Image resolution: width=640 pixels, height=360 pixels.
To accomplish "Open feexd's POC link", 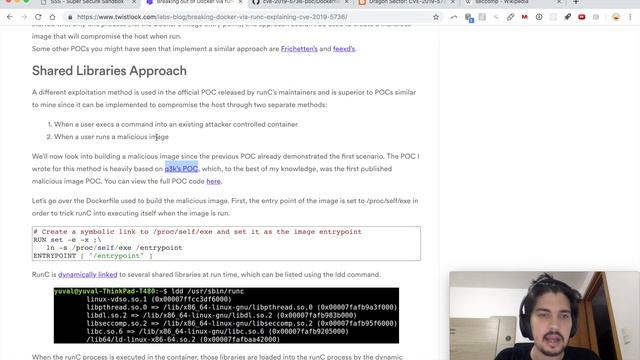I will tap(344, 49).
